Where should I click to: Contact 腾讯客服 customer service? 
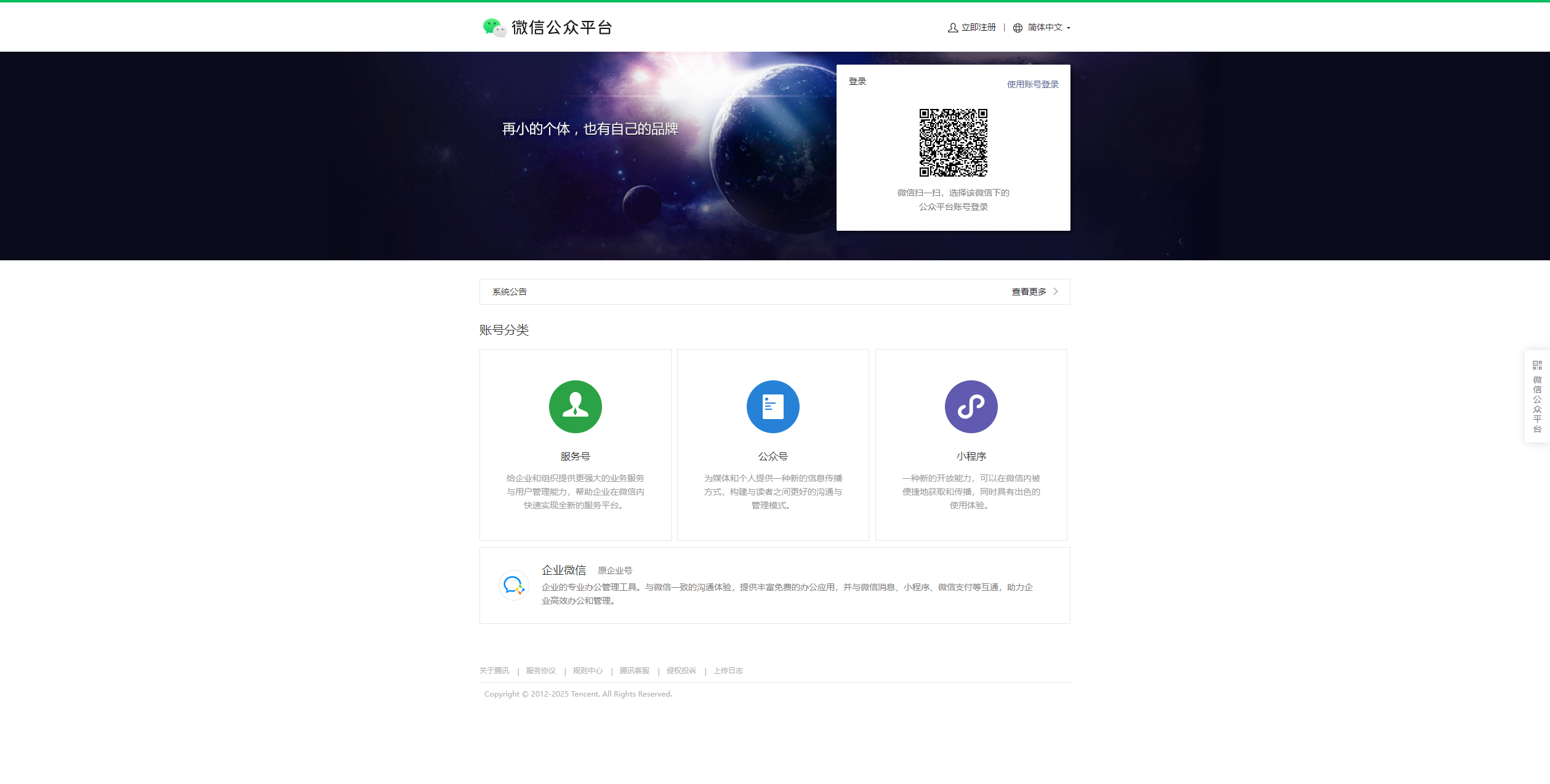point(634,670)
